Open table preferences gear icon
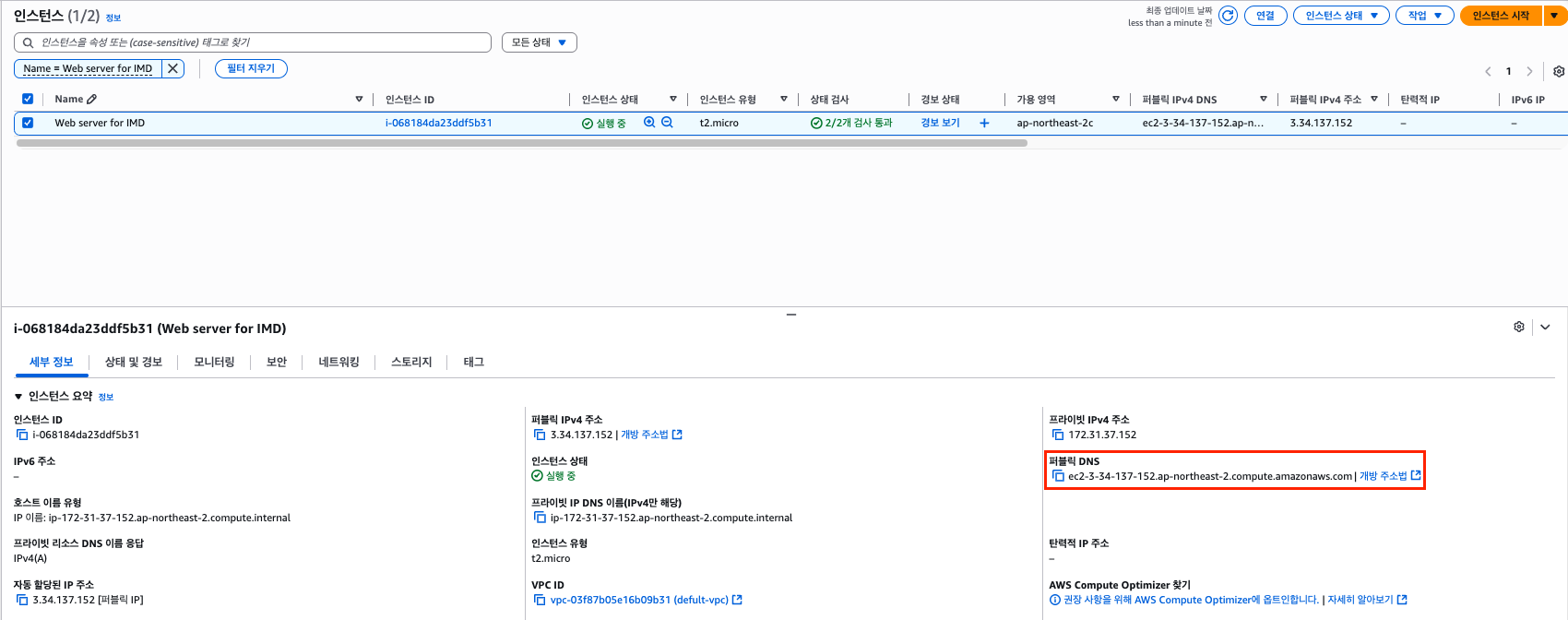Image resolution: width=1568 pixels, height=620 pixels. pyautogui.click(x=1558, y=72)
